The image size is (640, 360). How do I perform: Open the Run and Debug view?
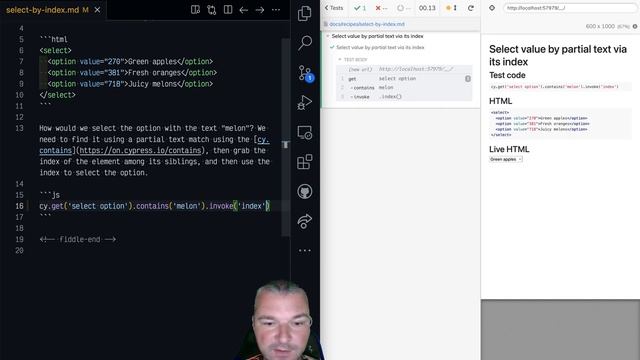304,102
